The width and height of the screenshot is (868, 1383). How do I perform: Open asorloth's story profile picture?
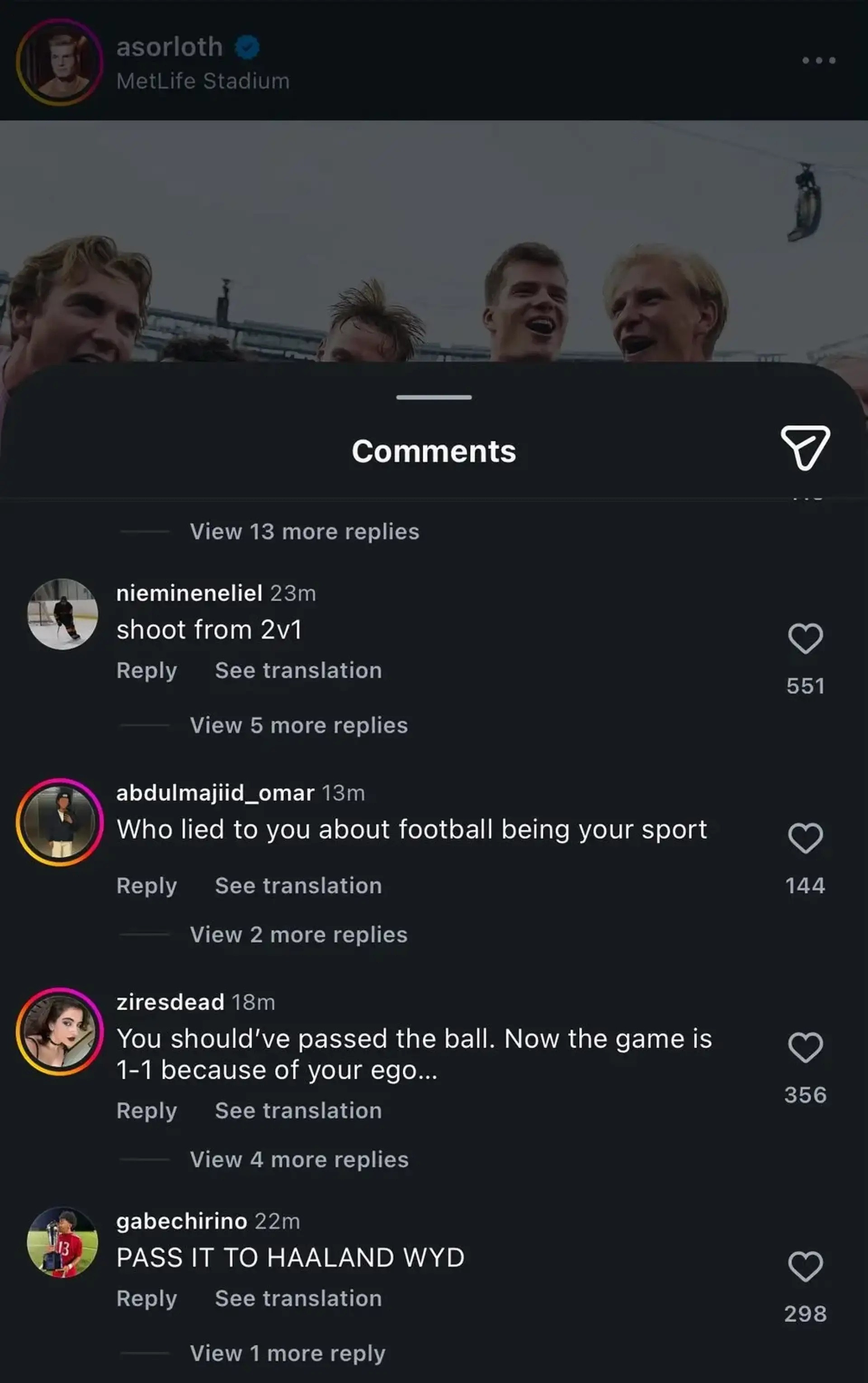tap(60, 62)
